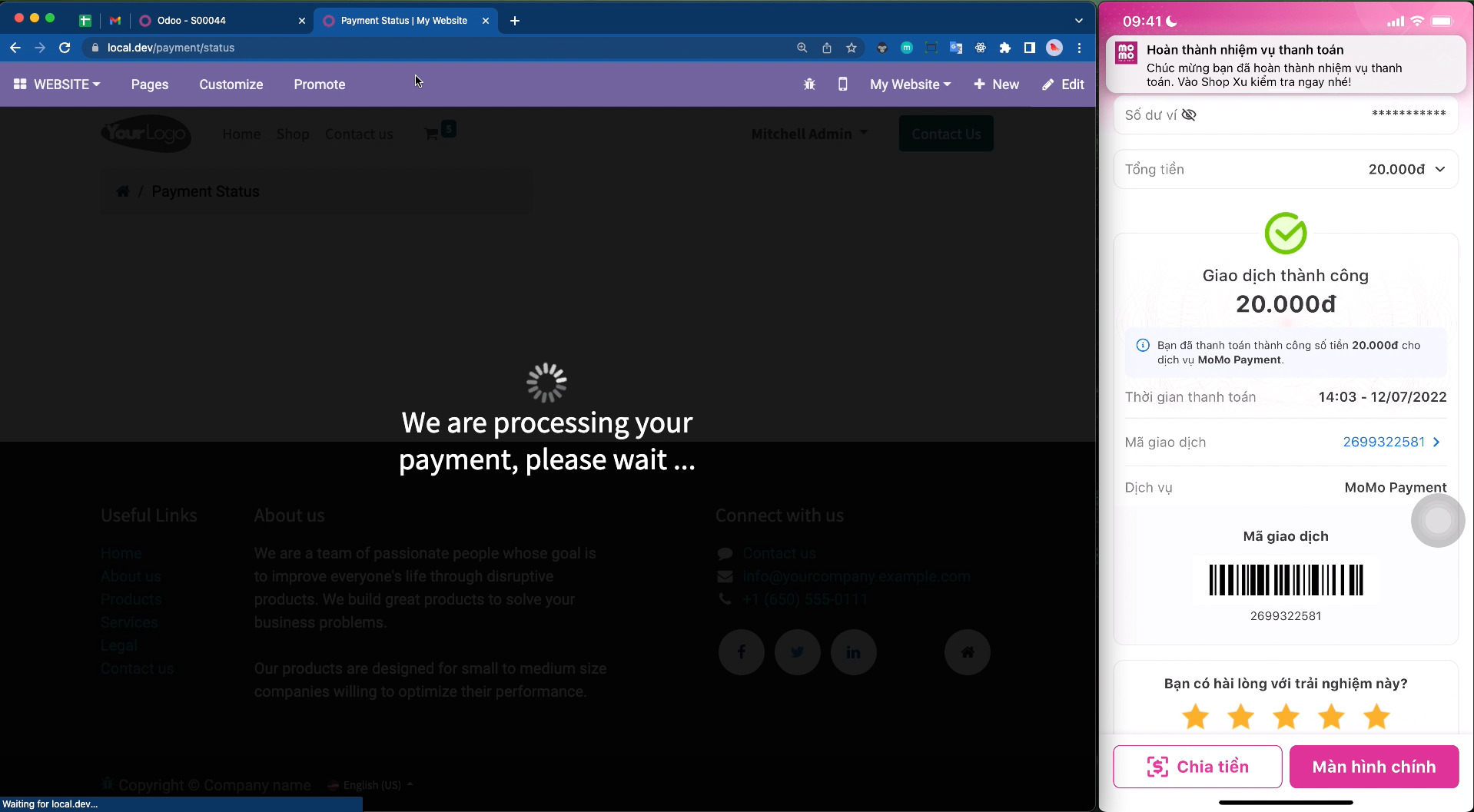The width and height of the screenshot is (1474, 812).
Task: Rate two stars in the phone
Action: point(1240,717)
